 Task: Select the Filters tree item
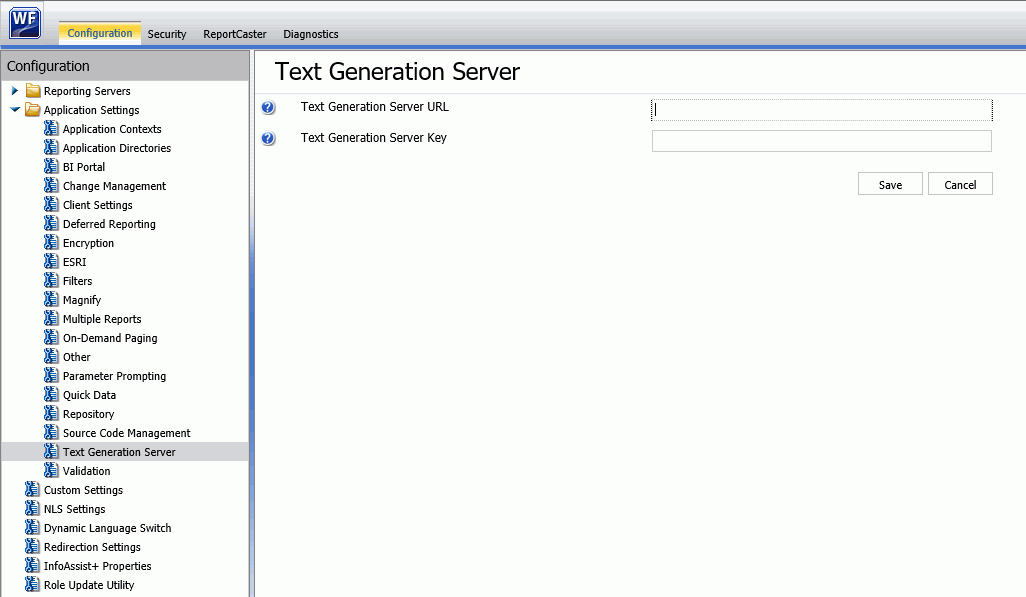[x=77, y=281]
